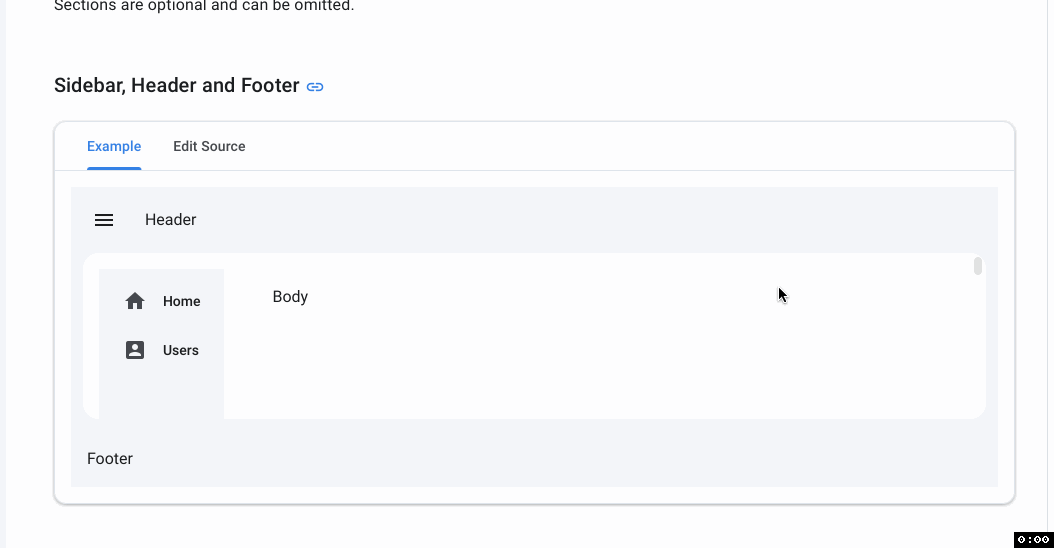Click the empty footer bar right of Footer
Viewport: 1054px width, 548px height.
(x=565, y=459)
